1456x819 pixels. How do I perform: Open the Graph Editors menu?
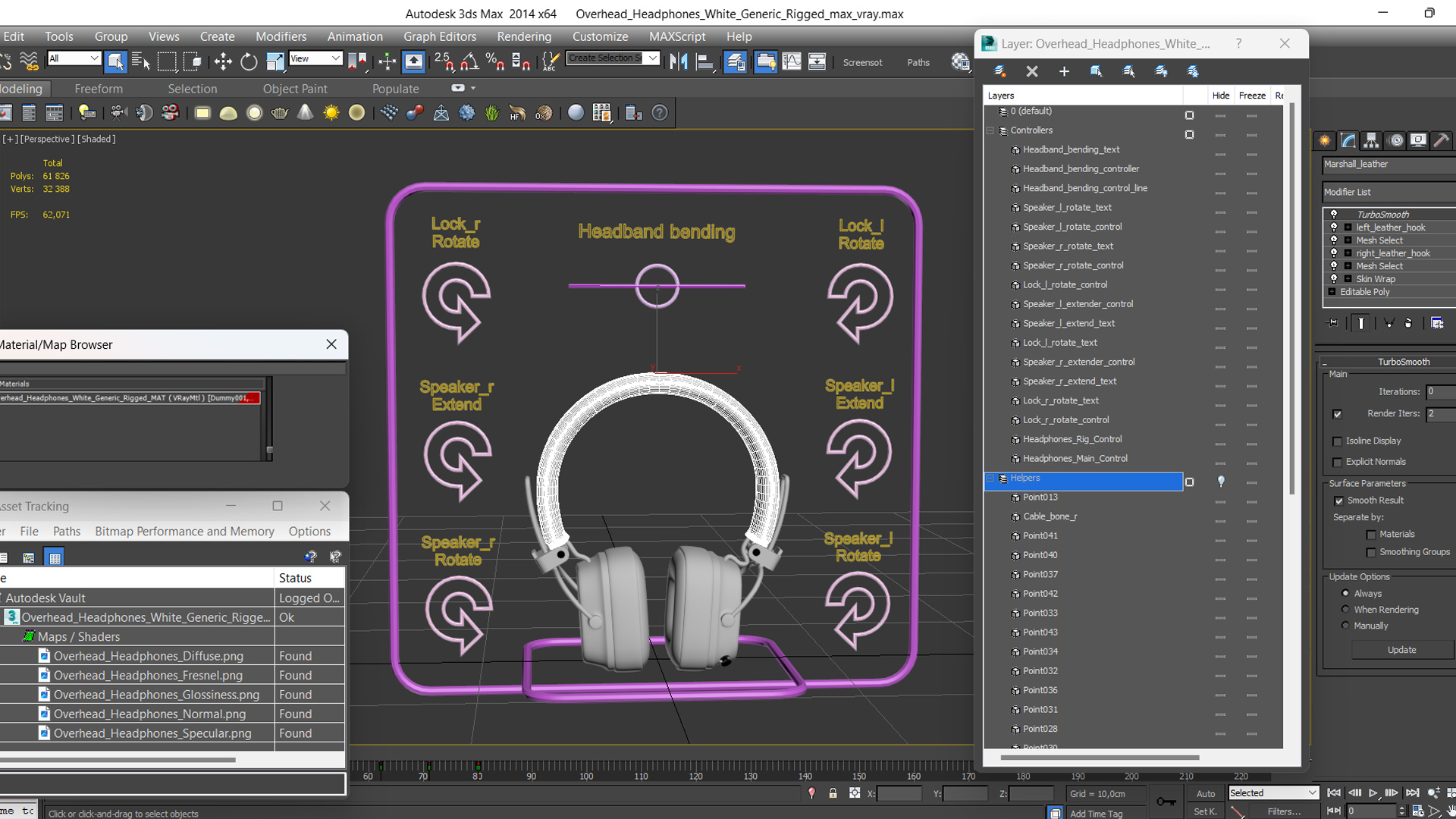[440, 36]
